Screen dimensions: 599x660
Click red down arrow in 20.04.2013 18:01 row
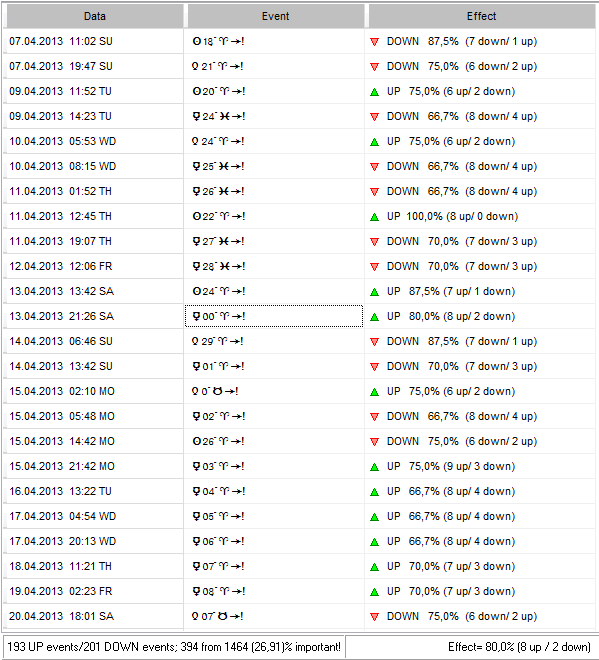point(374,617)
